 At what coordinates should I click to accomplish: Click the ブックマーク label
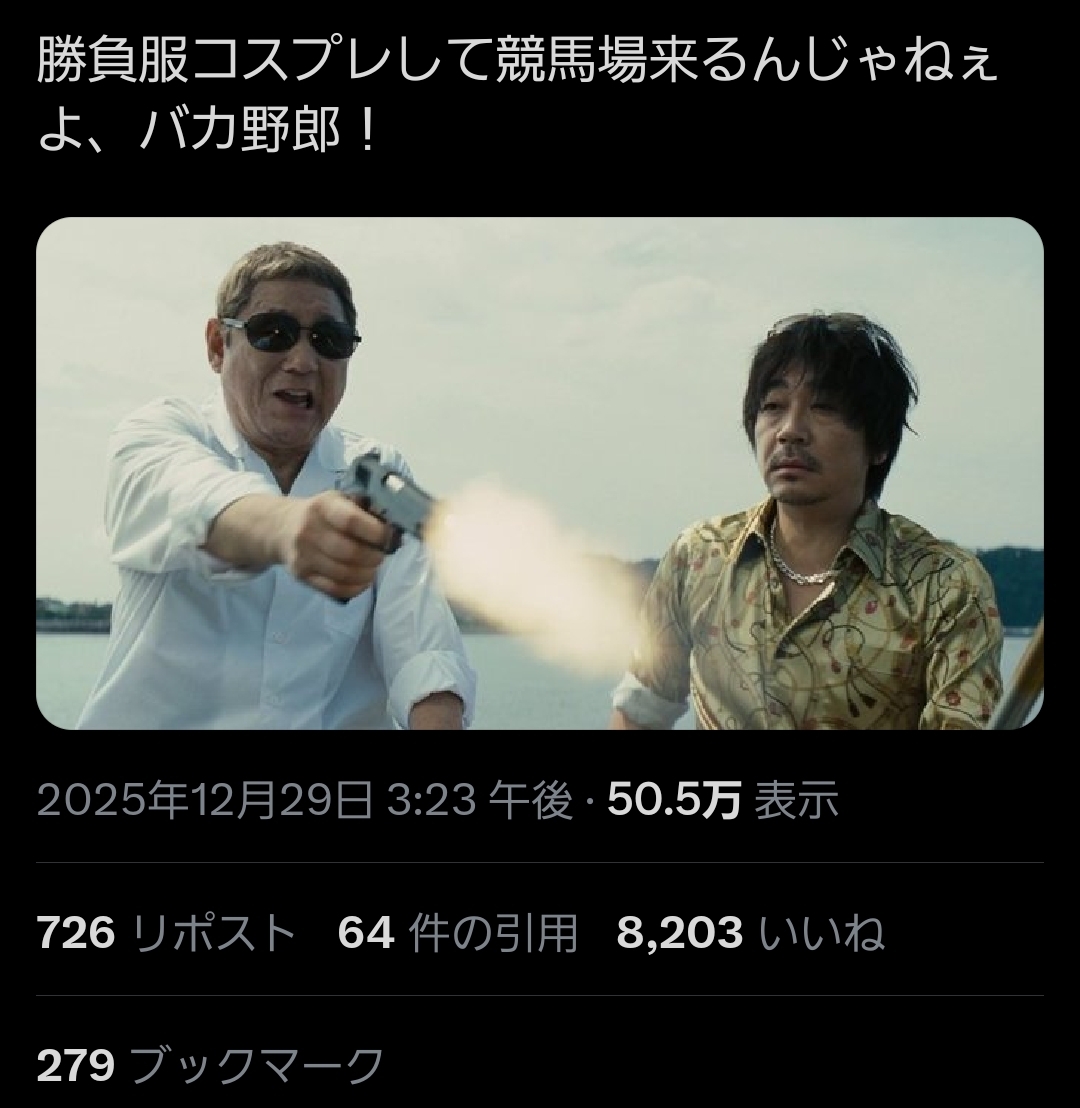(257, 1065)
